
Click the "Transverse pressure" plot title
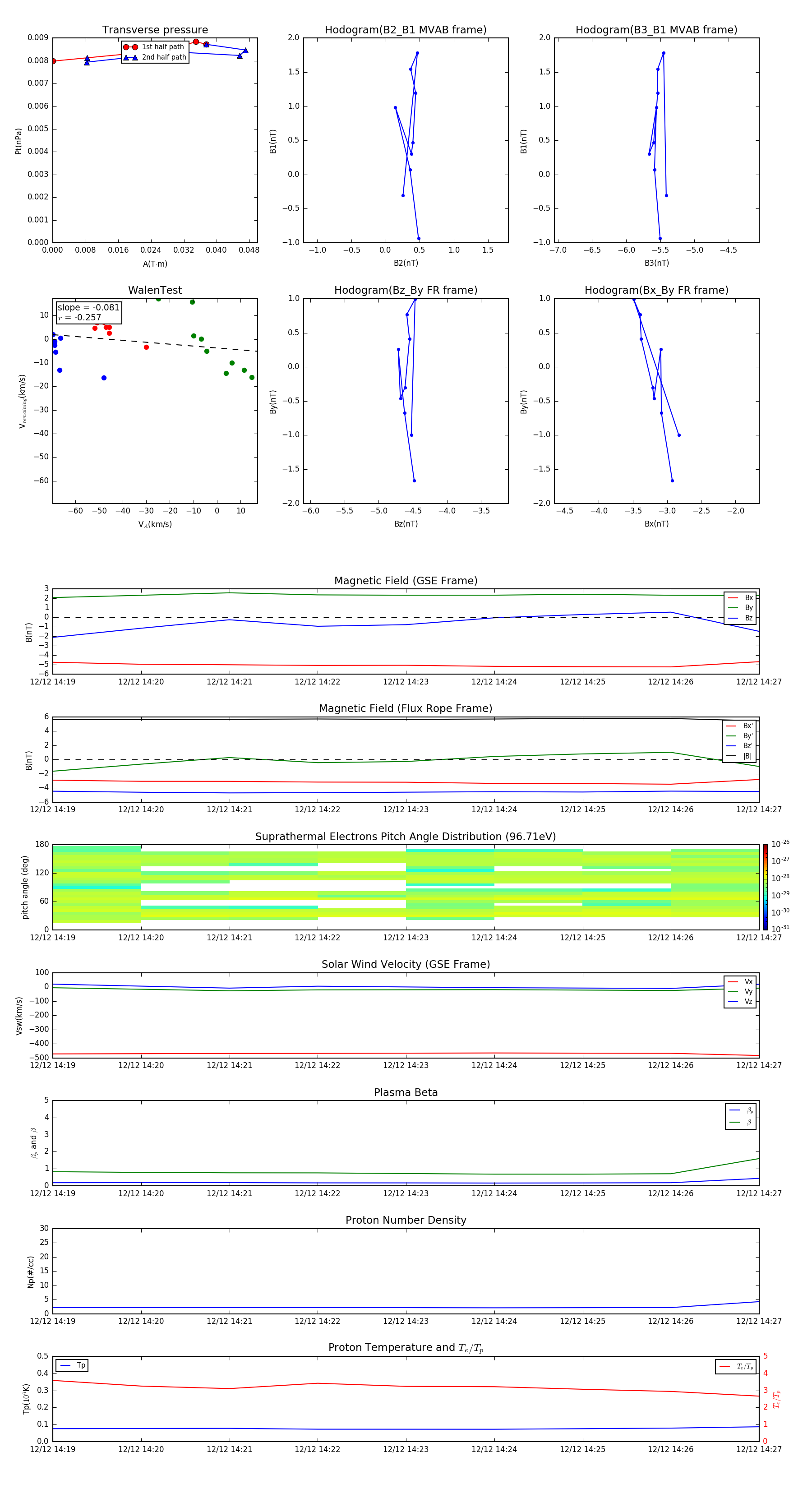155,30
